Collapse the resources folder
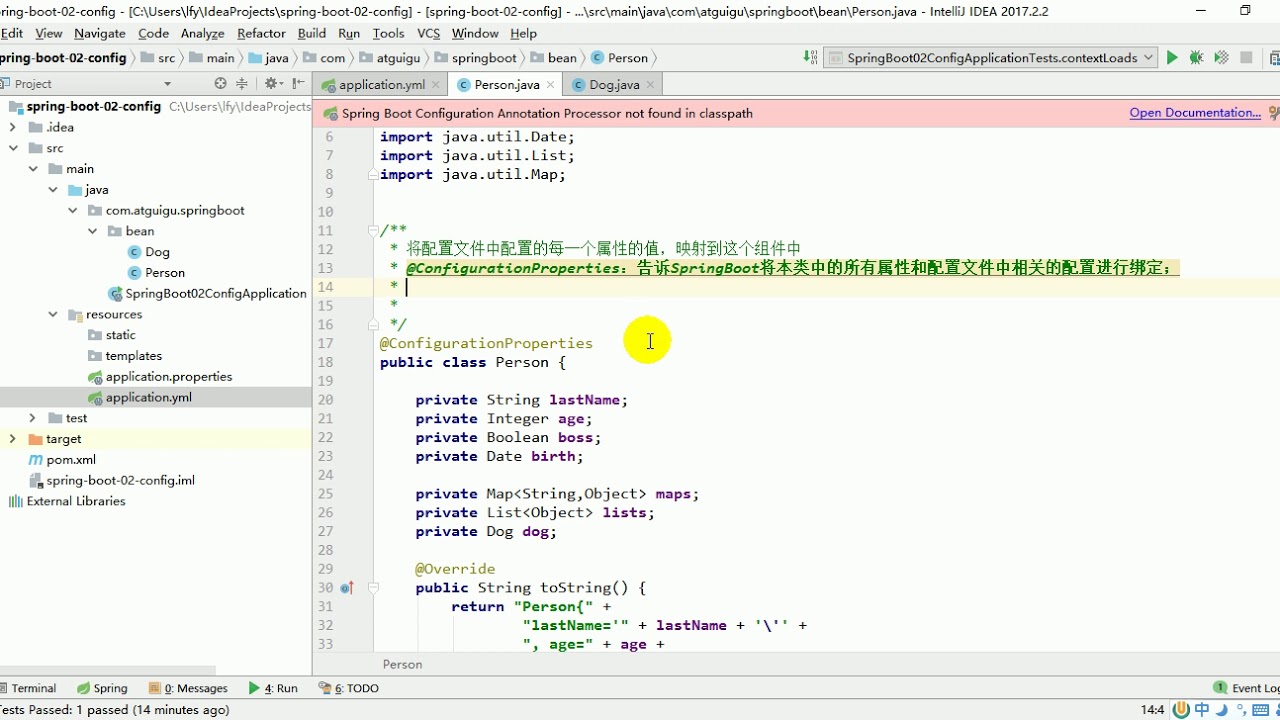Viewport: 1280px width, 720px height. pyautogui.click(x=53, y=315)
